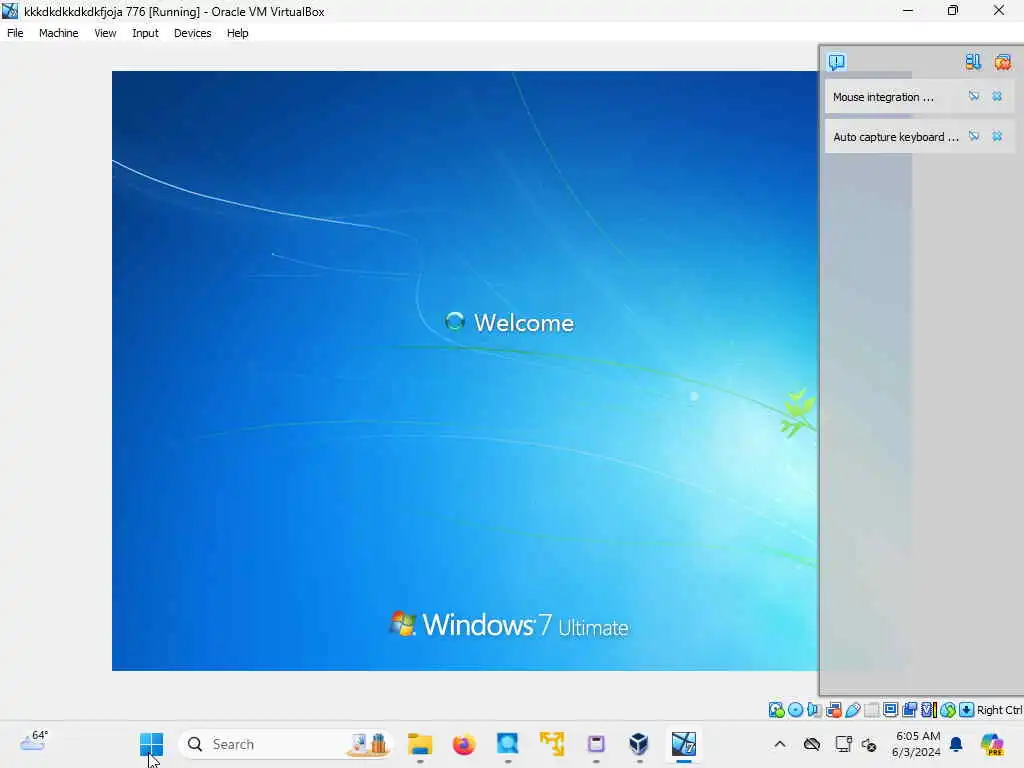Click the delete-all-notifications icon in panel
This screenshot has height=768, width=1024.
tap(1002, 62)
